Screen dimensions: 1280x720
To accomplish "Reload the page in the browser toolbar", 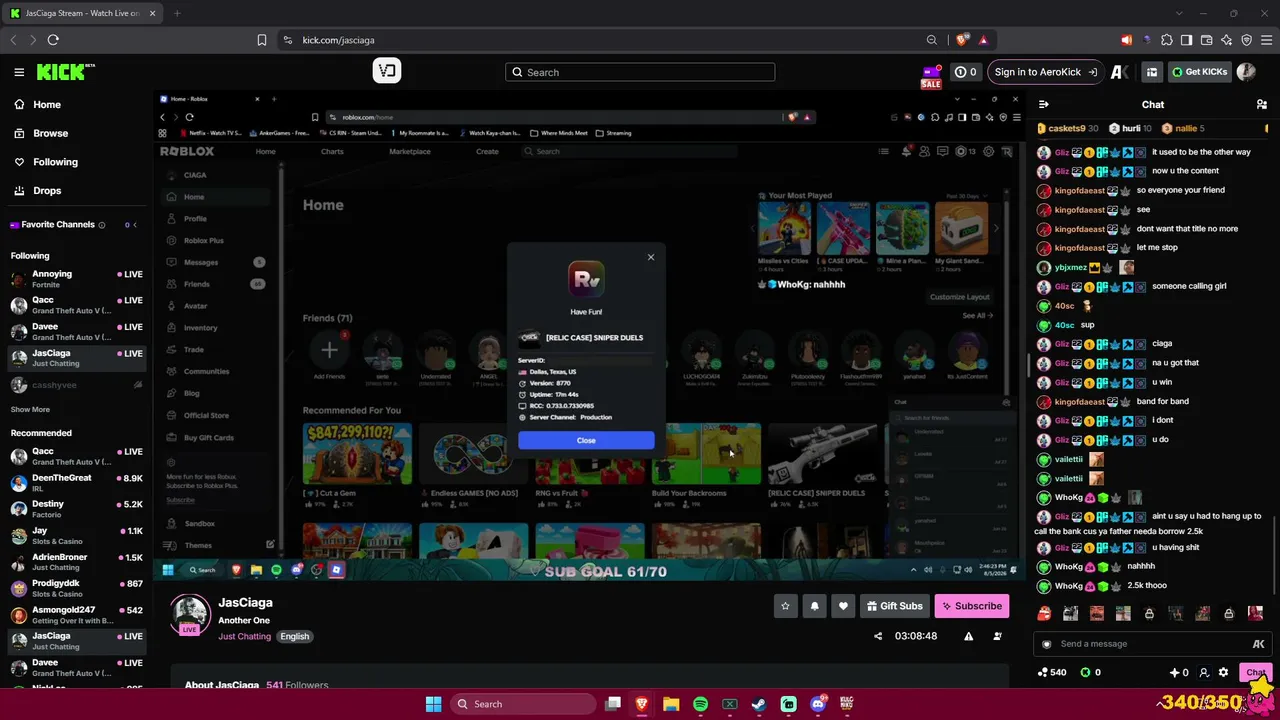I will 53,40.
